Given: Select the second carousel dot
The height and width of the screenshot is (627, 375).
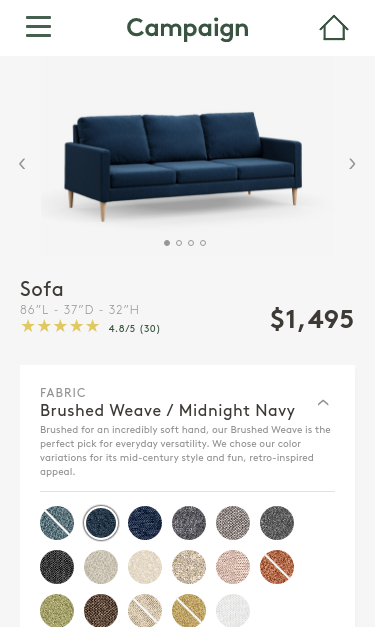Looking at the screenshot, I should click(179, 243).
